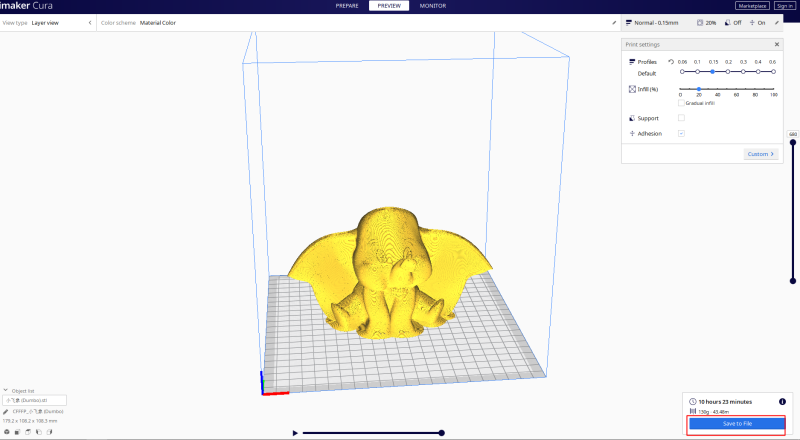Set infill slider to 60 mark

coord(736,89)
